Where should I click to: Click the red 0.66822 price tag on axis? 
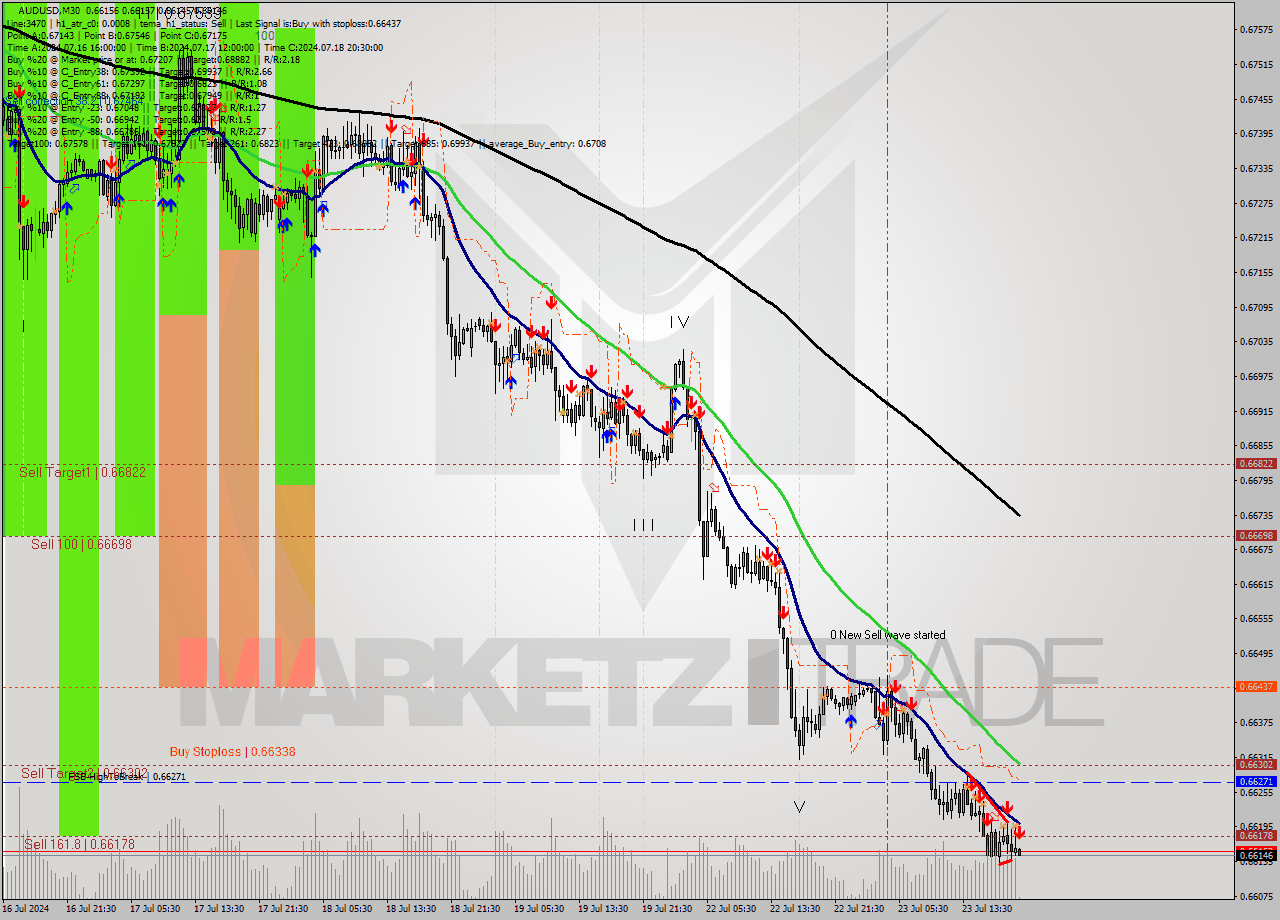(1256, 464)
